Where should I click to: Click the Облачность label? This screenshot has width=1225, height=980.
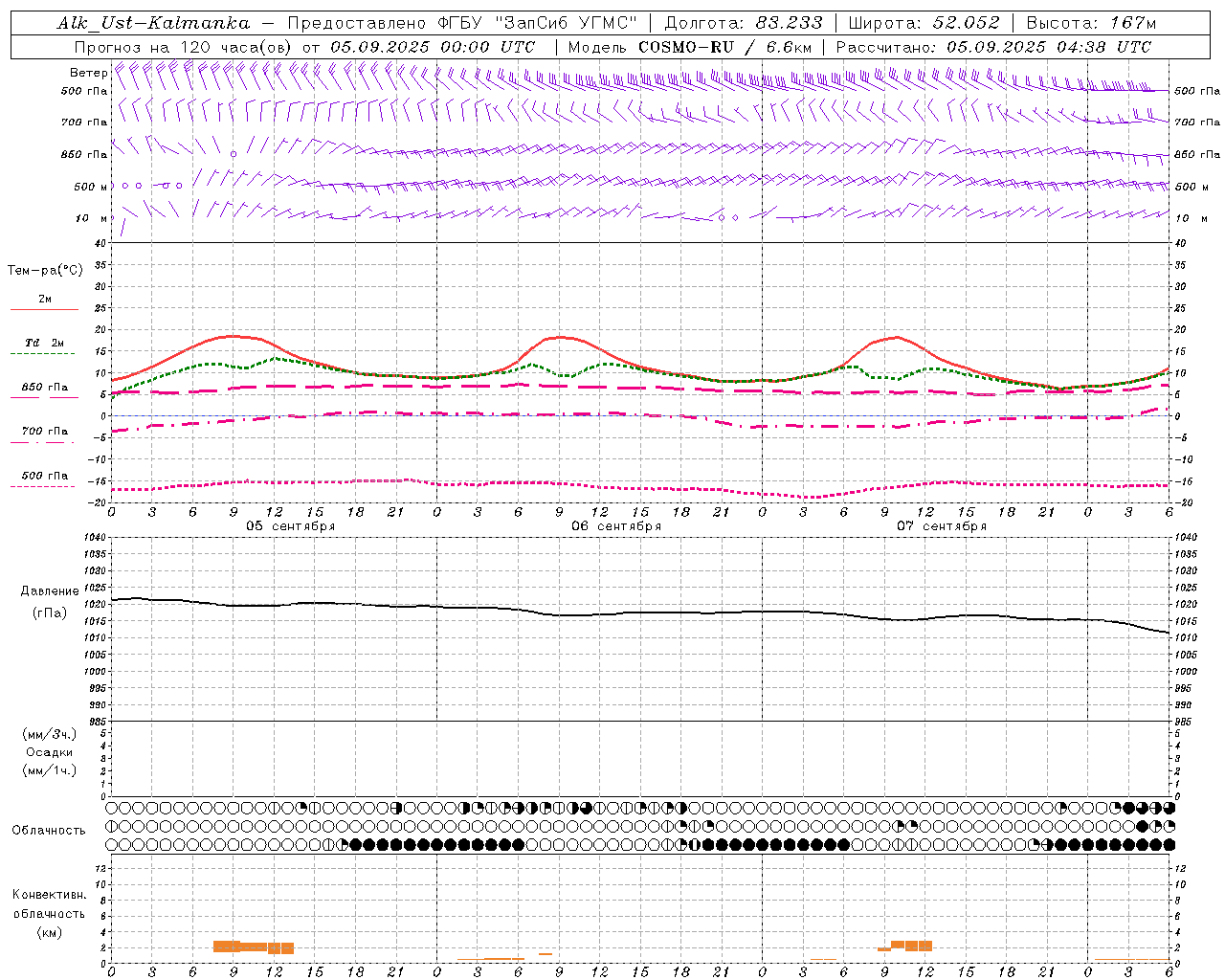49,831
